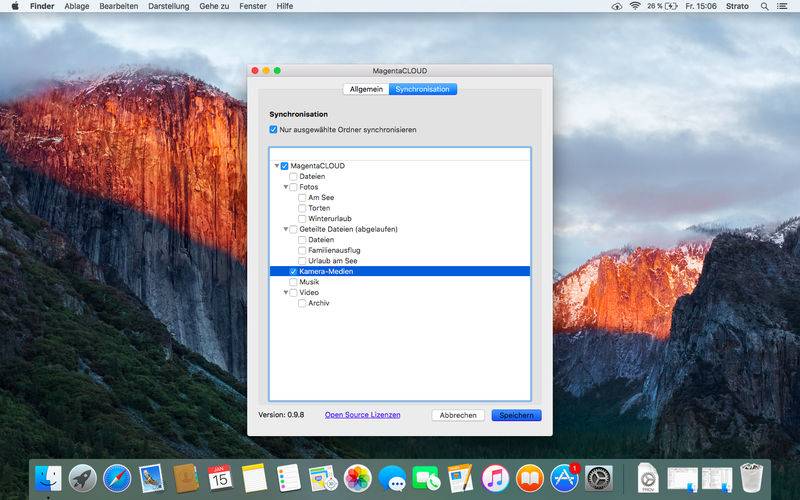This screenshot has width=800, height=500.
Task: Click the Speichern button
Action: click(516, 415)
